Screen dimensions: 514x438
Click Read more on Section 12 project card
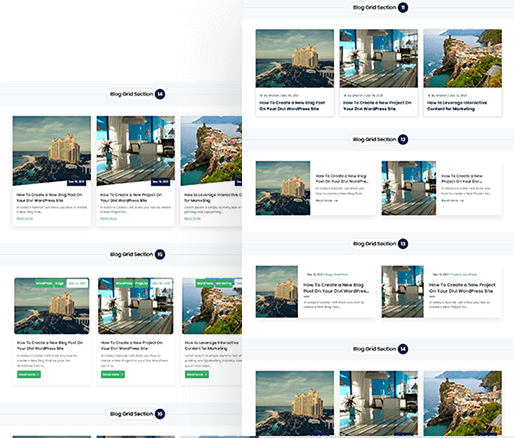(452, 201)
